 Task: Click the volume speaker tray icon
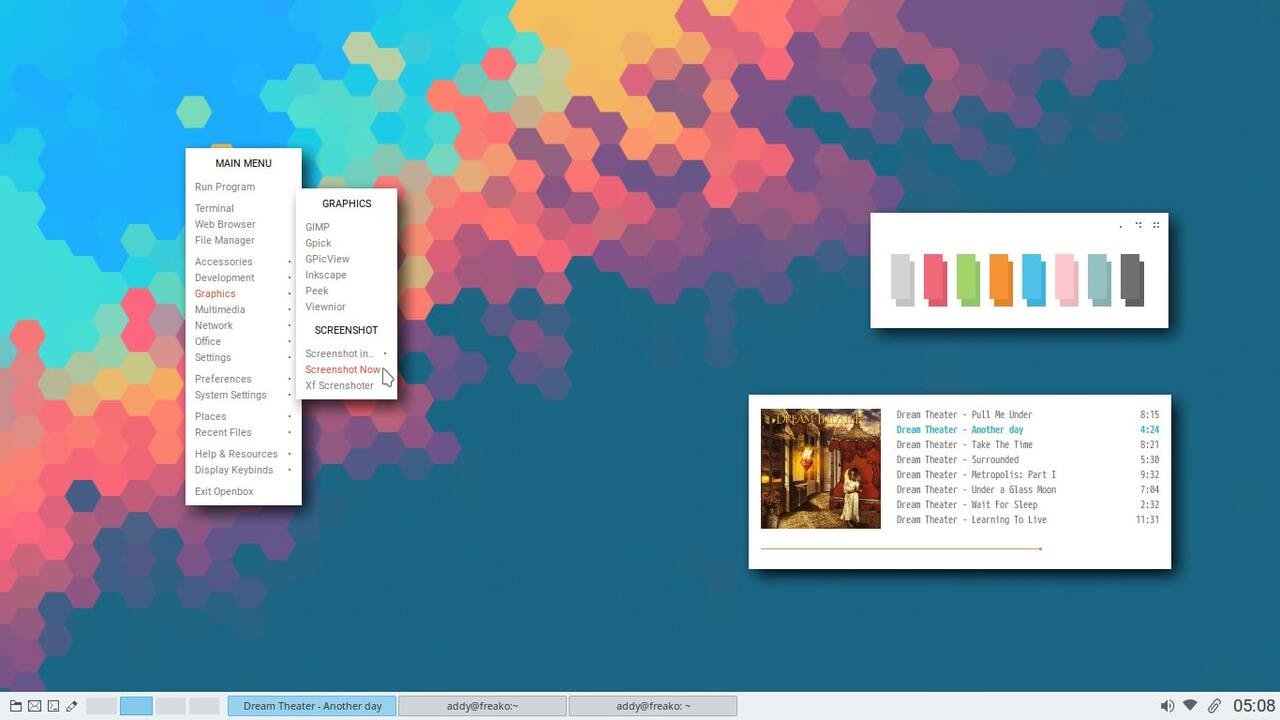[x=1167, y=706]
